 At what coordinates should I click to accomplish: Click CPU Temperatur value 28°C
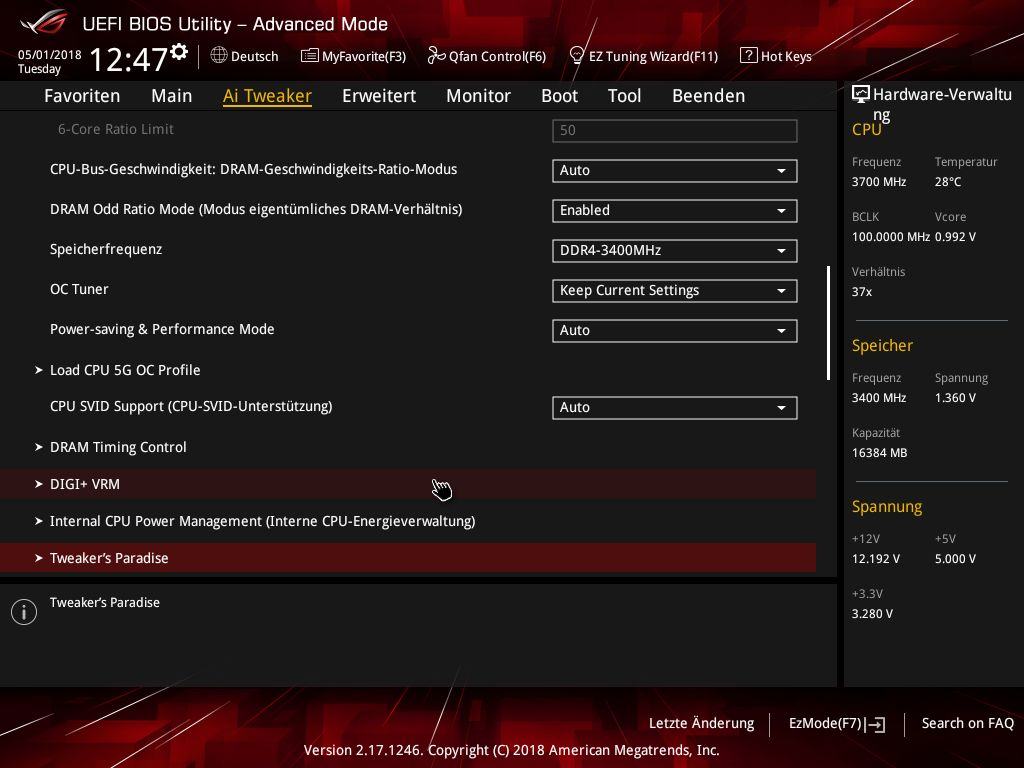[948, 182]
